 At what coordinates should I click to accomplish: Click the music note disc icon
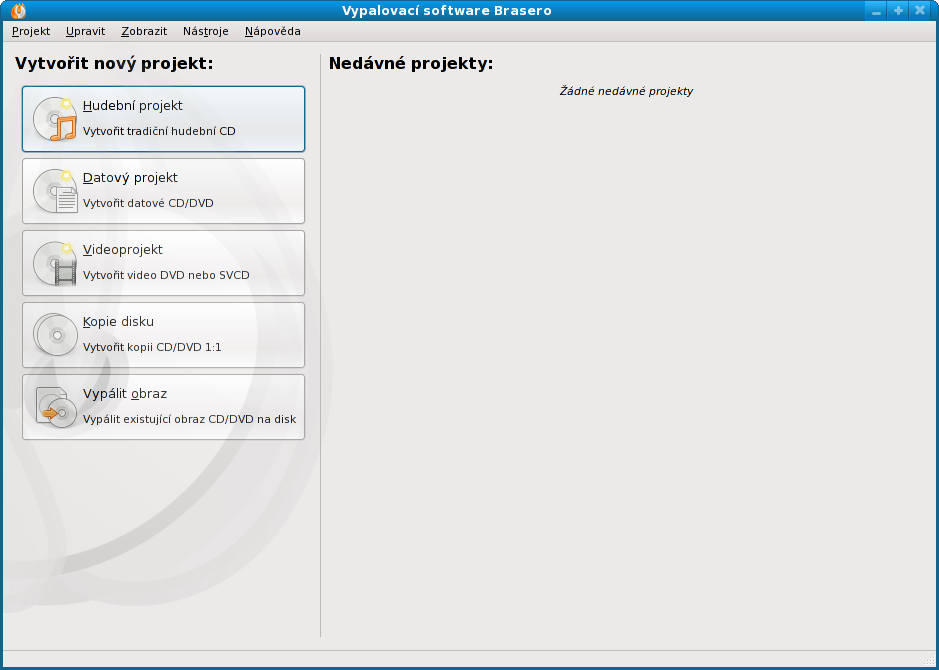coord(55,119)
